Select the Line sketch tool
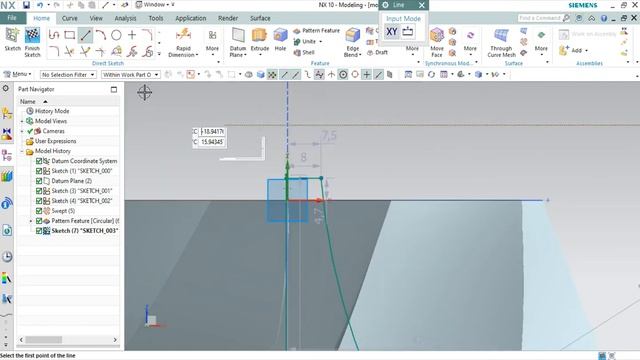This screenshot has height=360, width=640. tap(85, 35)
